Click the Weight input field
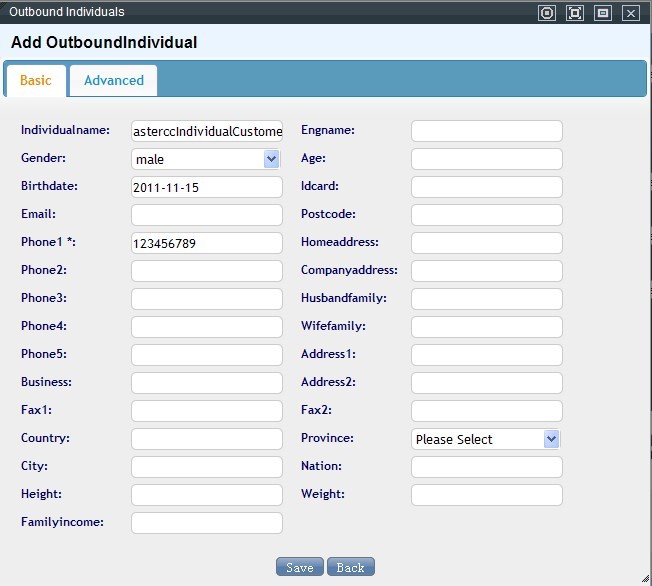 click(487, 495)
